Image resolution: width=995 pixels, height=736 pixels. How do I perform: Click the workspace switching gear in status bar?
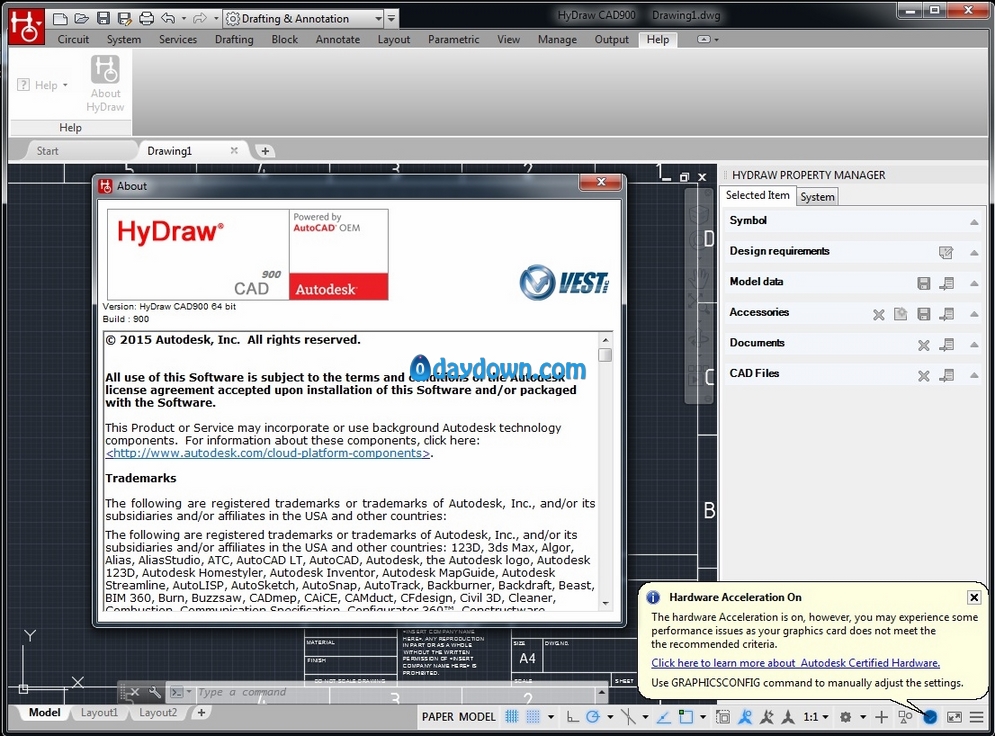click(x=845, y=717)
